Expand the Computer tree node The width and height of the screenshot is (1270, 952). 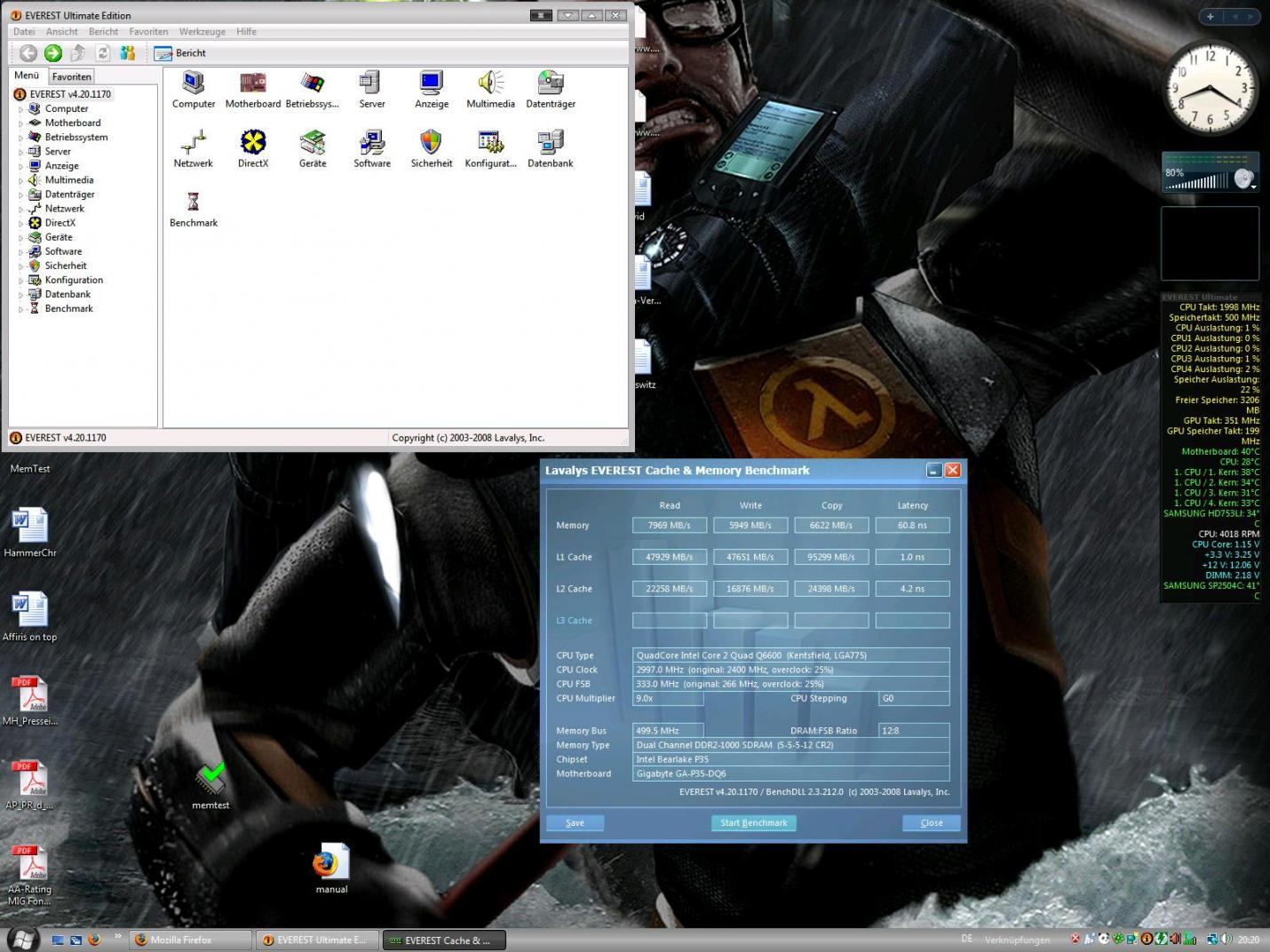pos(21,109)
